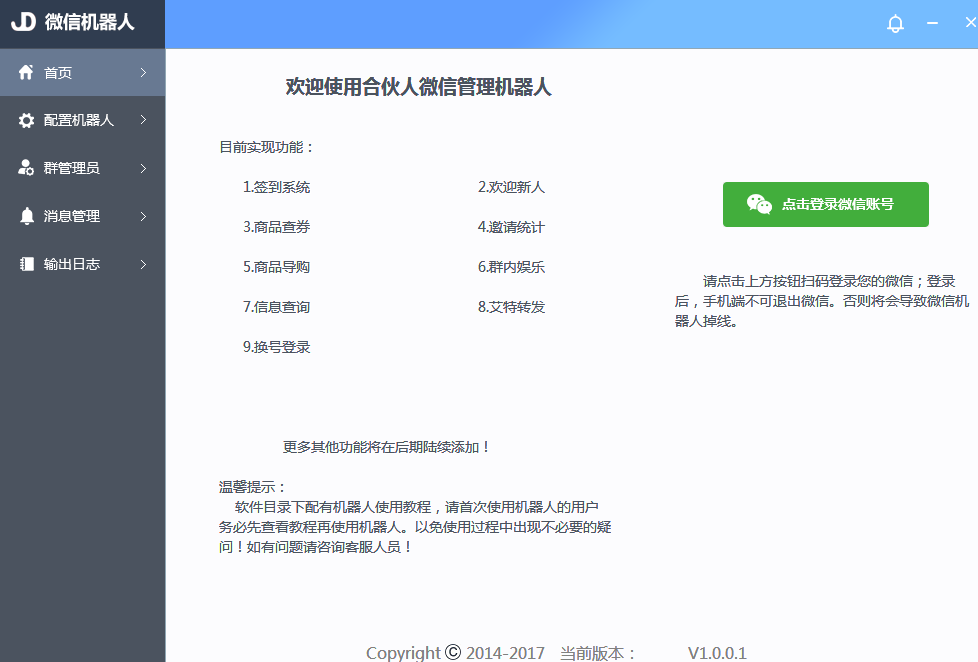Click the group-admin person icon beside 群管理员
Image resolution: width=978 pixels, height=662 pixels.
pos(24,168)
